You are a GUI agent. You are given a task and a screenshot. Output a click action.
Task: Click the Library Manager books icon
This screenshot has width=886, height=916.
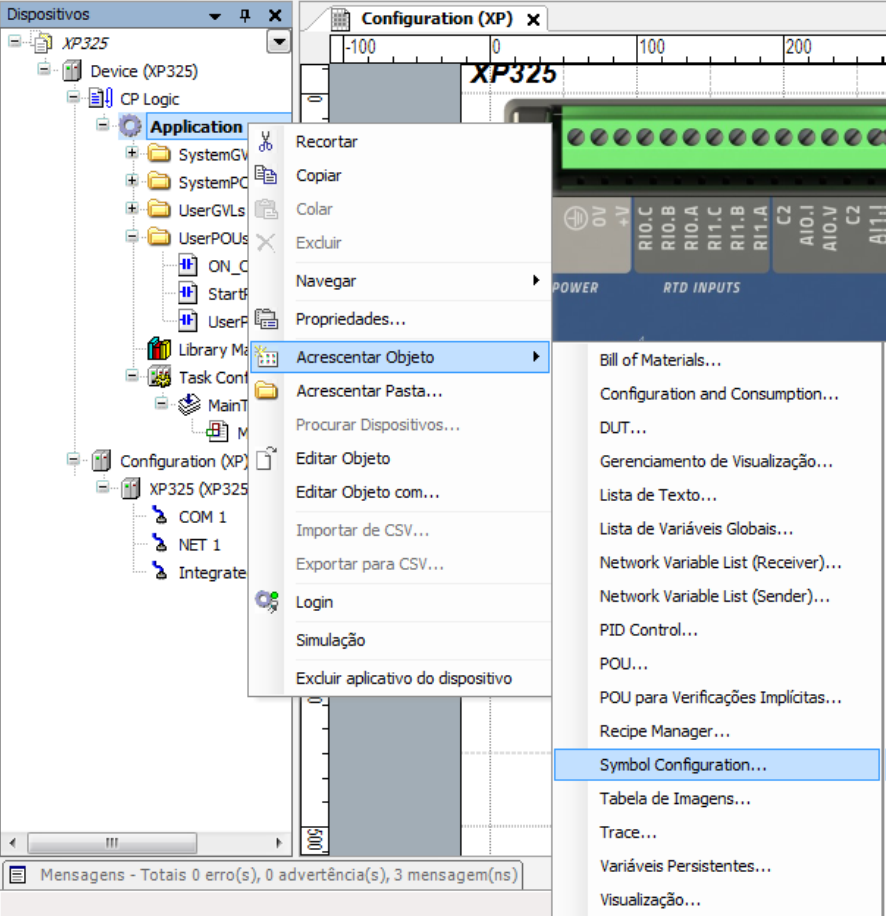coord(159,349)
